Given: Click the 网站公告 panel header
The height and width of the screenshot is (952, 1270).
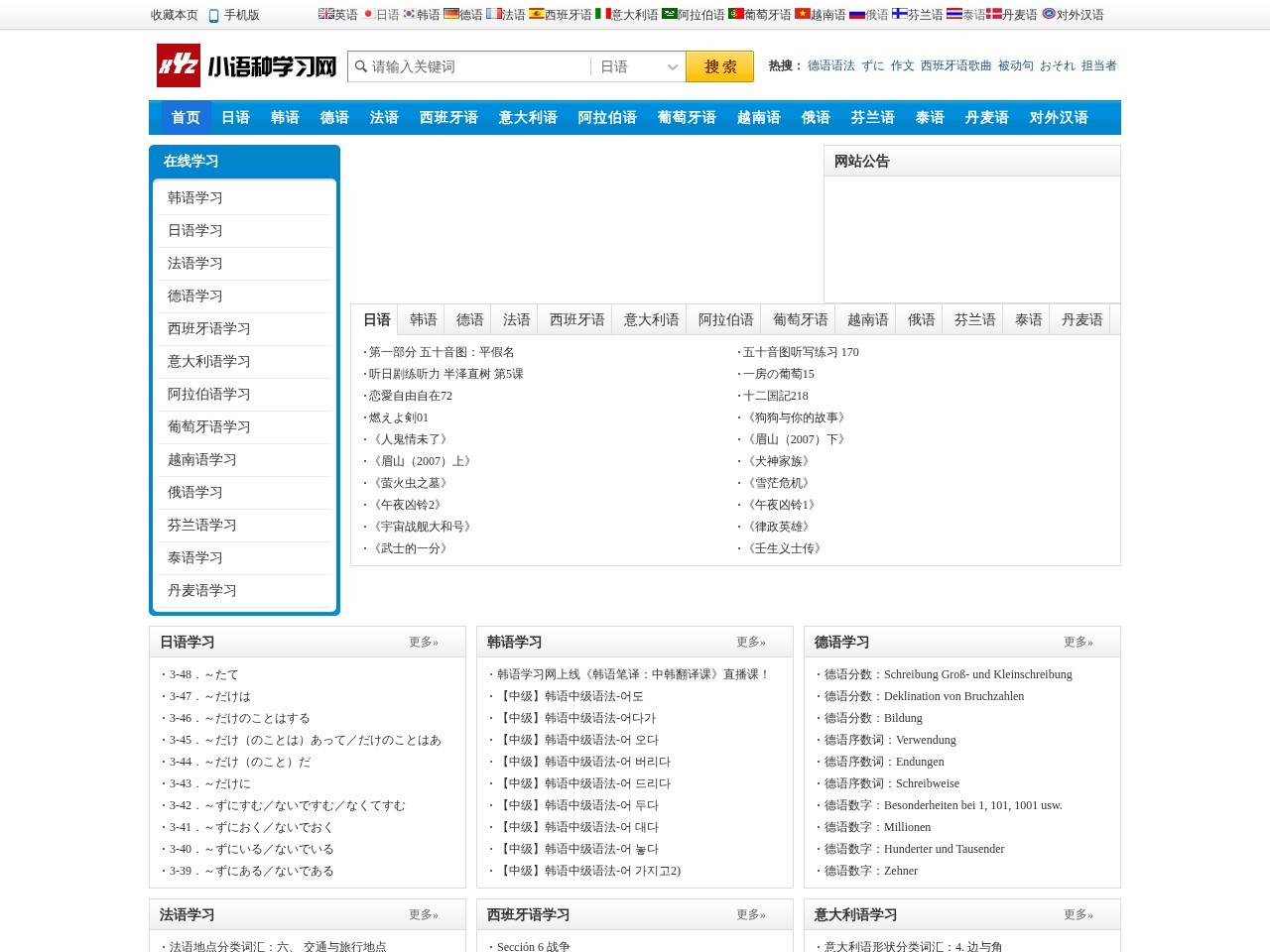Looking at the screenshot, I should click(x=972, y=161).
